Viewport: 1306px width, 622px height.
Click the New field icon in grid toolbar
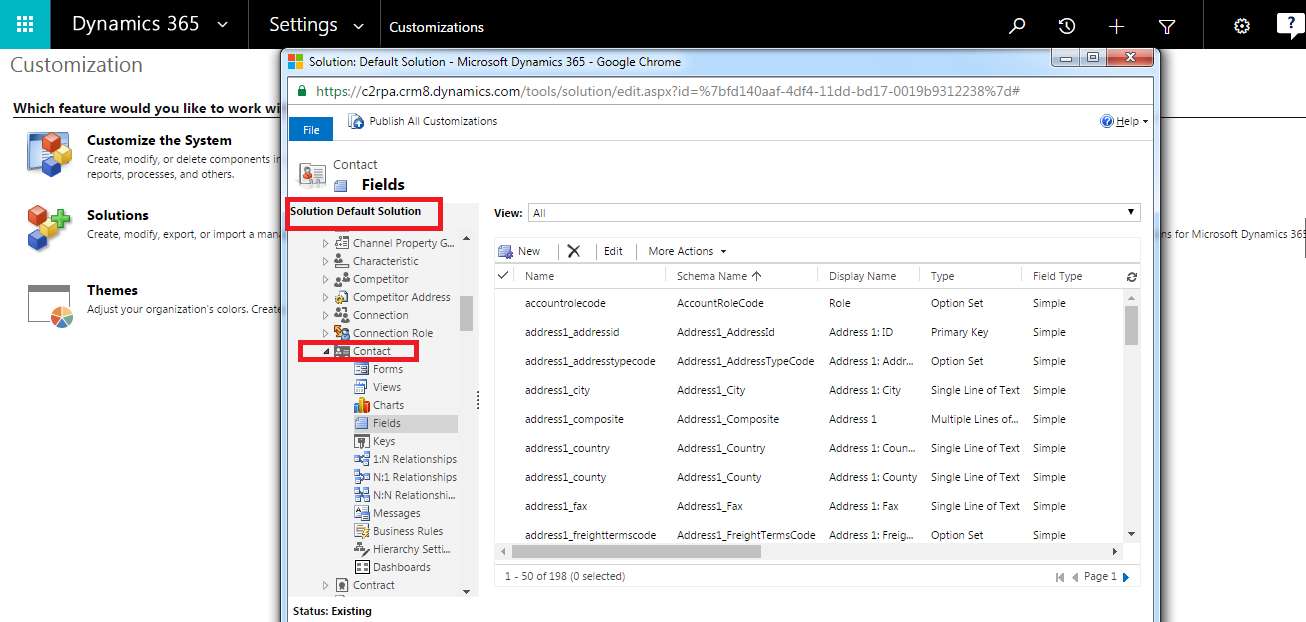click(x=506, y=251)
